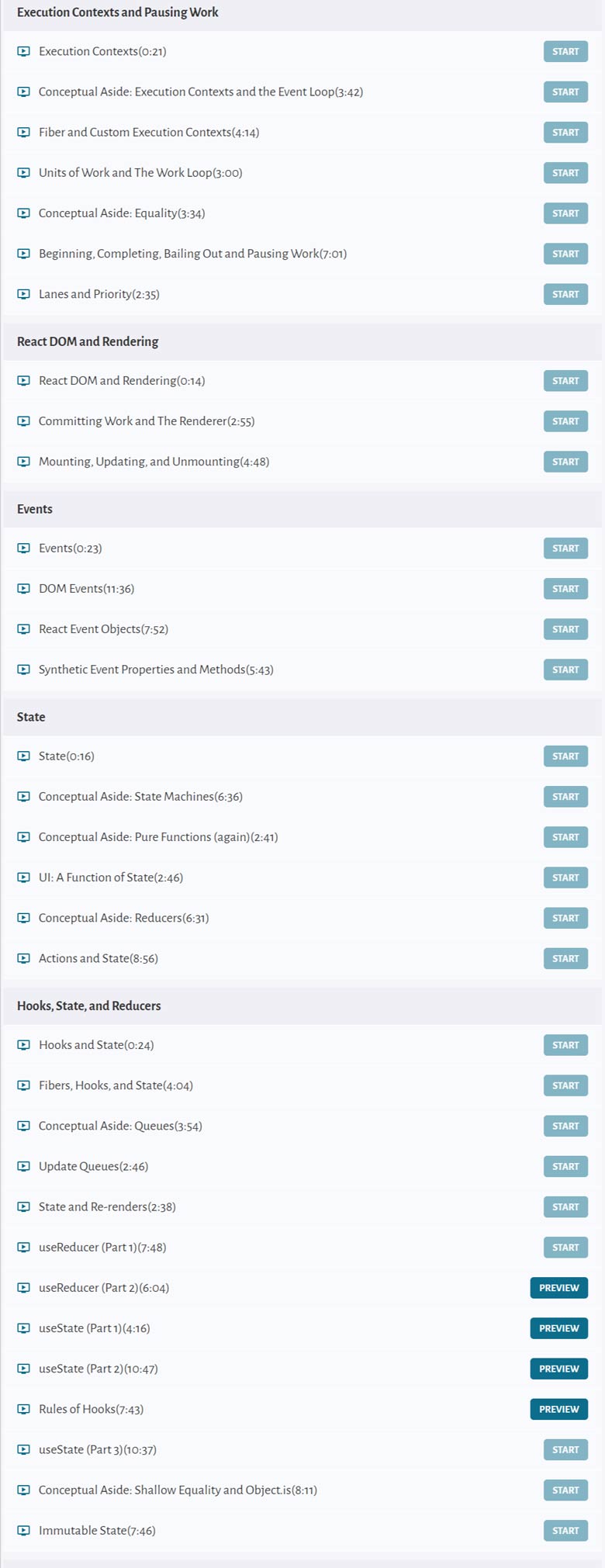Open State and Re-renders(2:38) title
The height and width of the screenshot is (1568, 605).
pos(107,1206)
